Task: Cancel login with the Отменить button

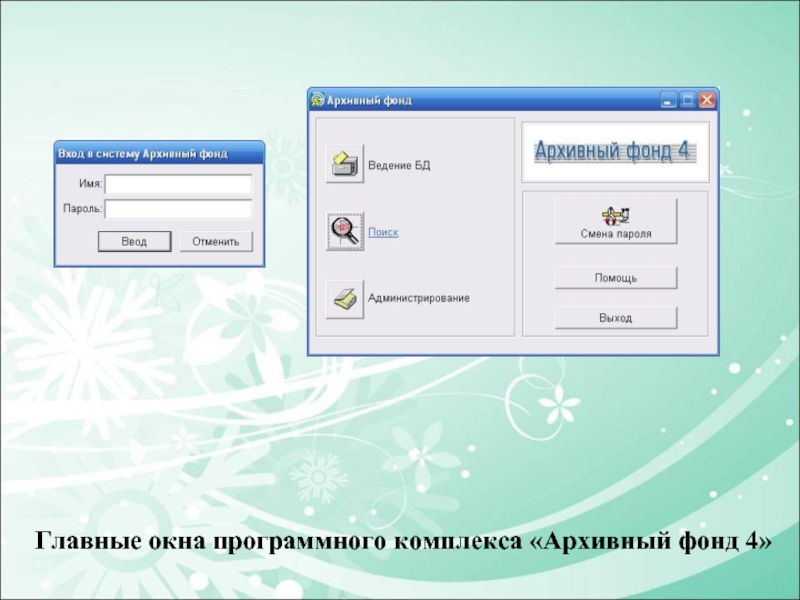Action: pos(216,241)
